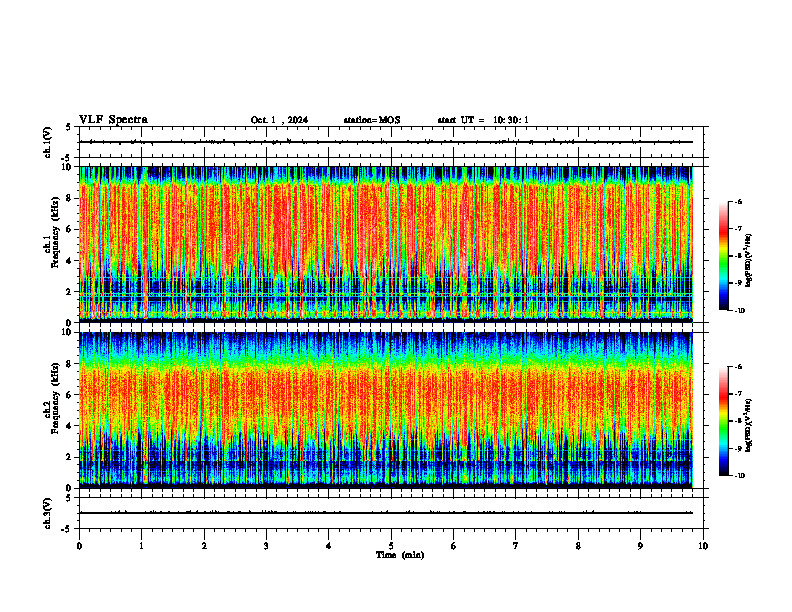
Task: Click the "-8" tick on ch.1 color bar
Action: (738, 256)
